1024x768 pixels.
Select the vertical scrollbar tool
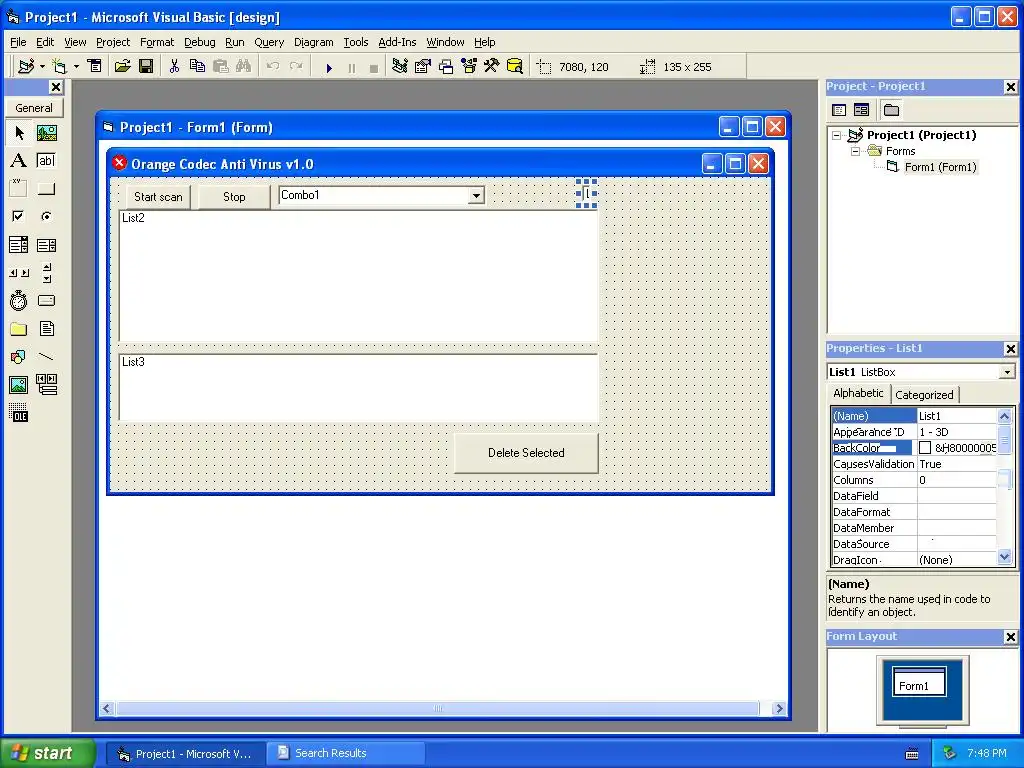[x=46, y=273]
